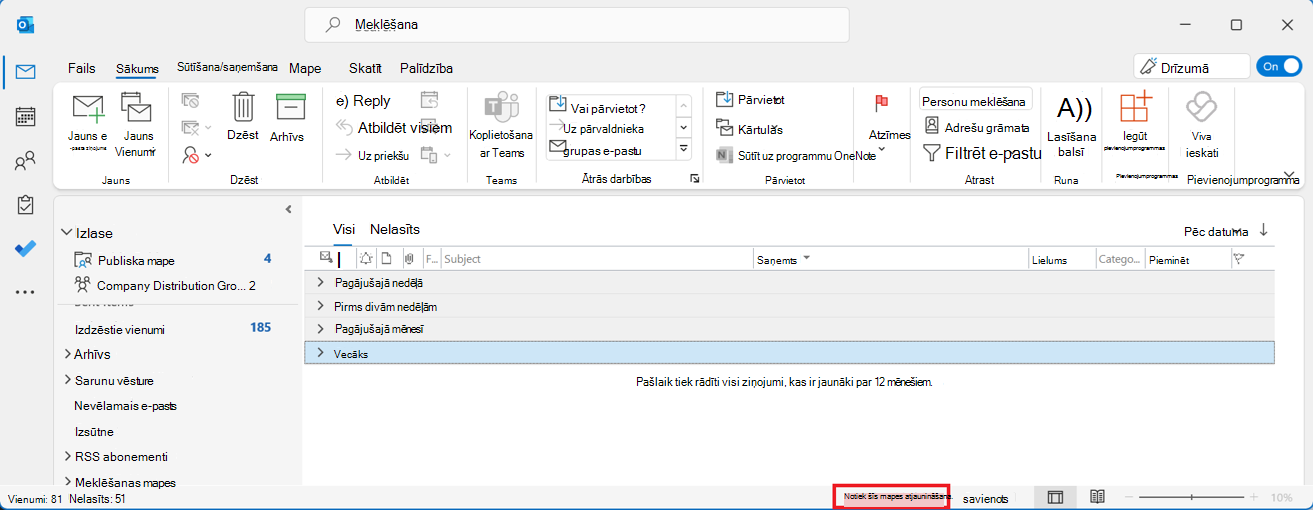Collapse the ribbon with the chevron
Image resolution: width=1313 pixels, height=510 pixels.
point(1289,174)
